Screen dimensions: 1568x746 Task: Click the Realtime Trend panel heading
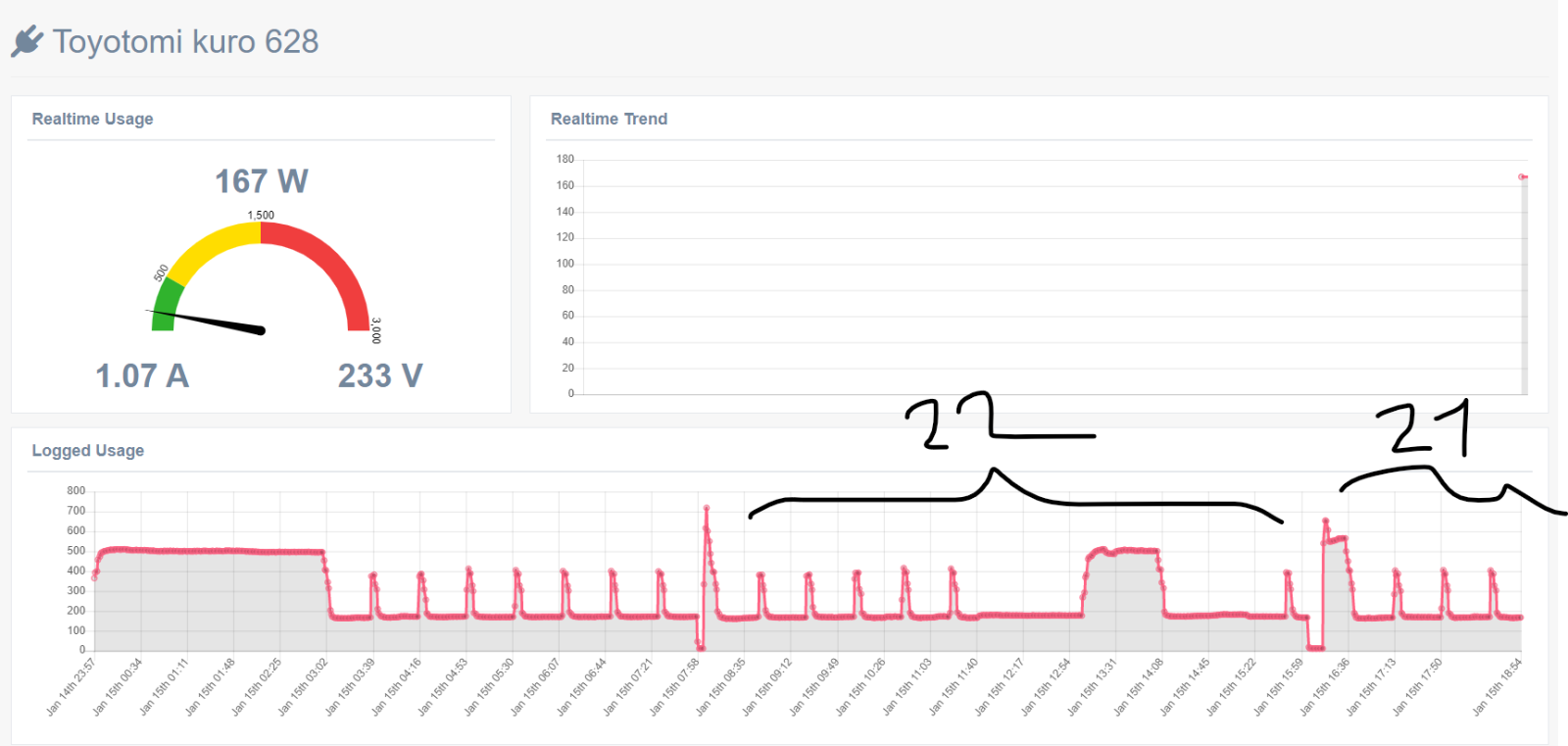609,119
